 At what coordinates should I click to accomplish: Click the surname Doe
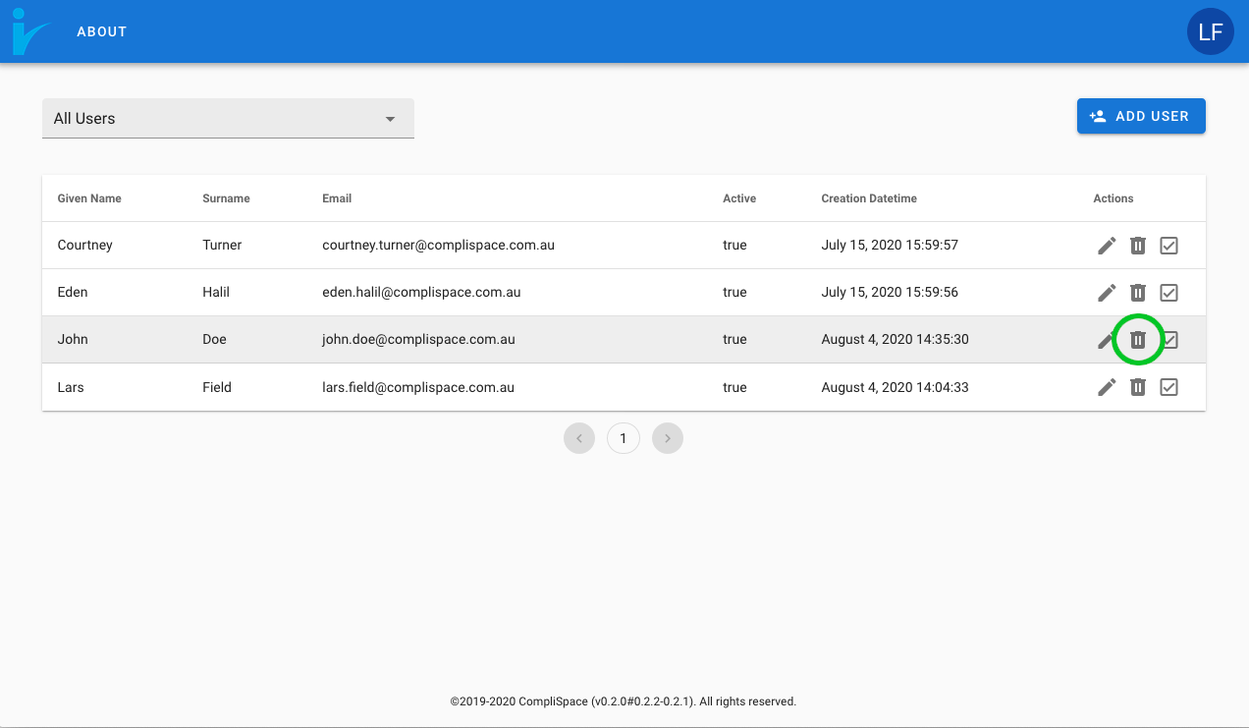214,340
